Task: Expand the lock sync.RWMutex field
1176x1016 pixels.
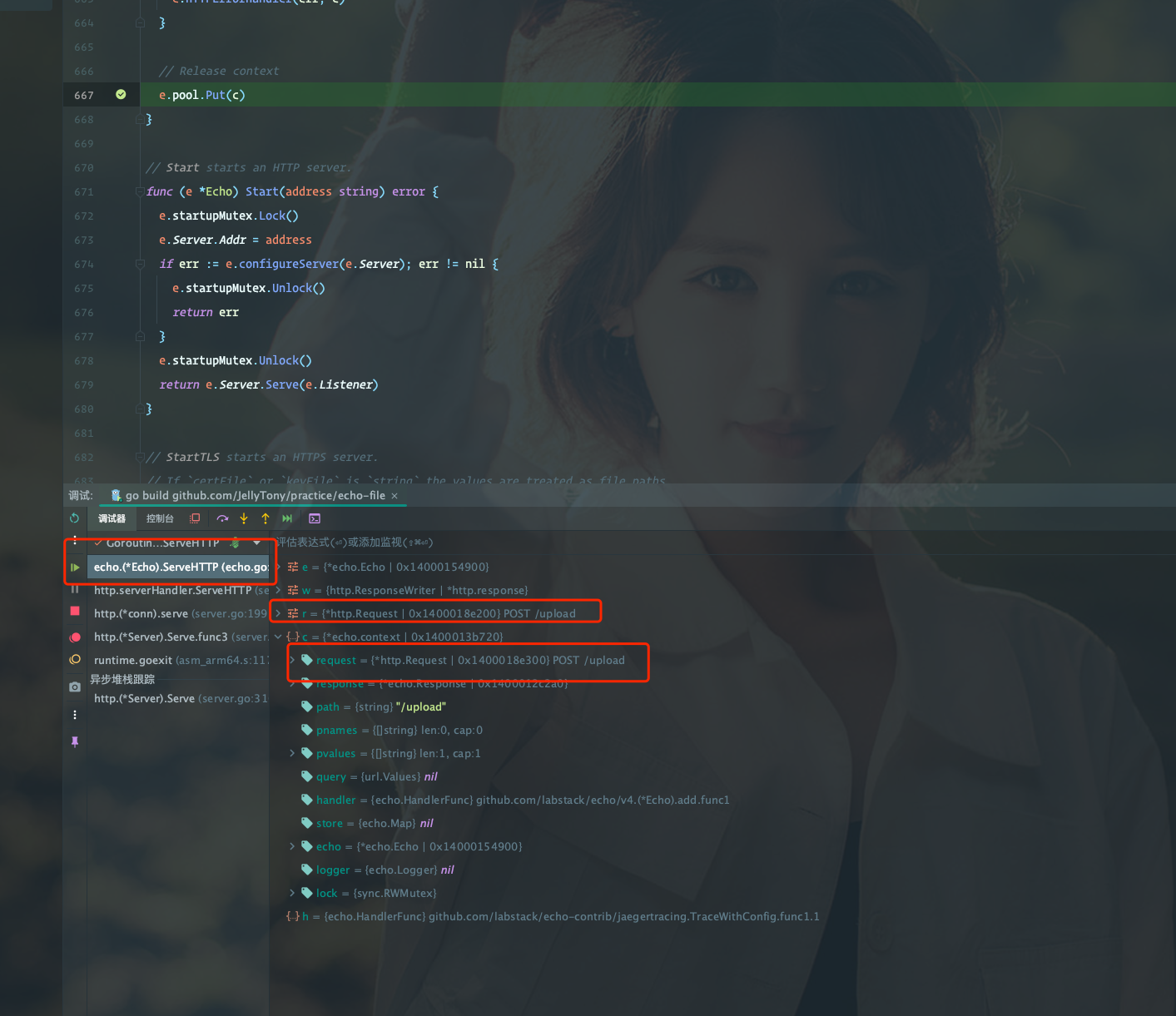Action: pyautogui.click(x=292, y=893)
